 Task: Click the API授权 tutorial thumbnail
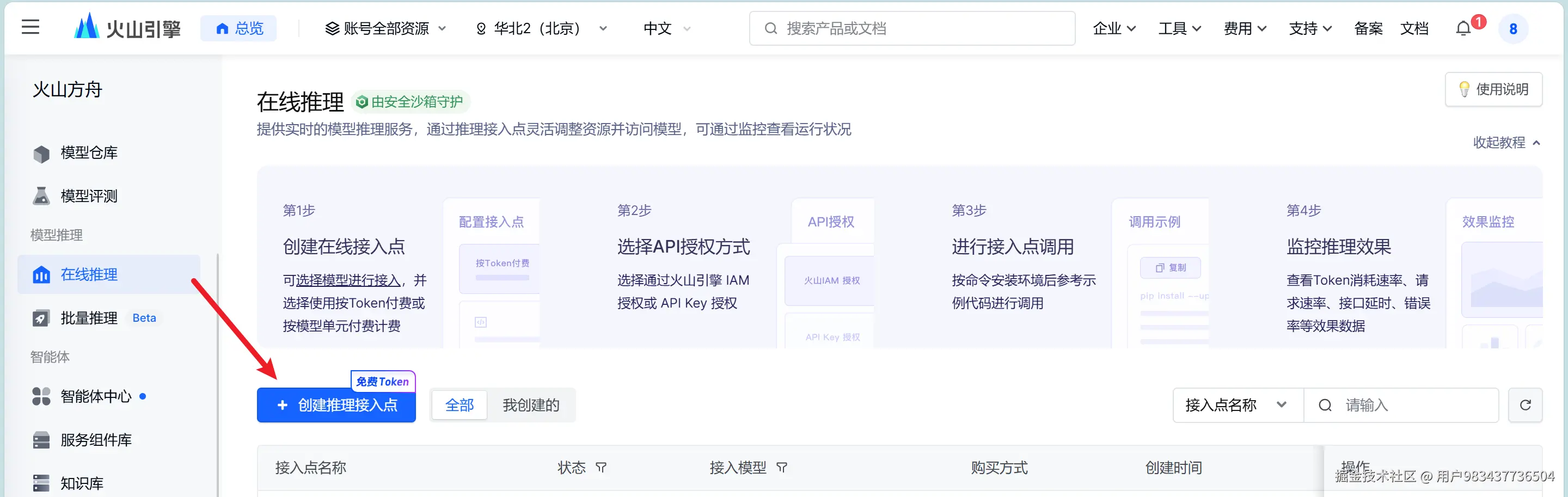(x=826, y=273)
